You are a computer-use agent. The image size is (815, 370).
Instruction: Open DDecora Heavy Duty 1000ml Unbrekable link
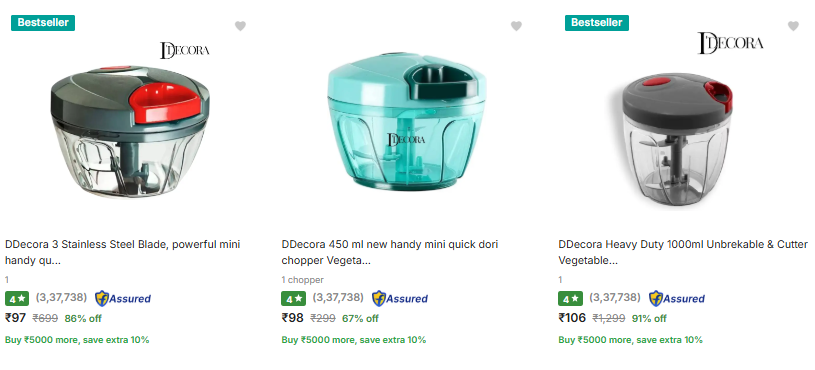(x=683, y=252)
